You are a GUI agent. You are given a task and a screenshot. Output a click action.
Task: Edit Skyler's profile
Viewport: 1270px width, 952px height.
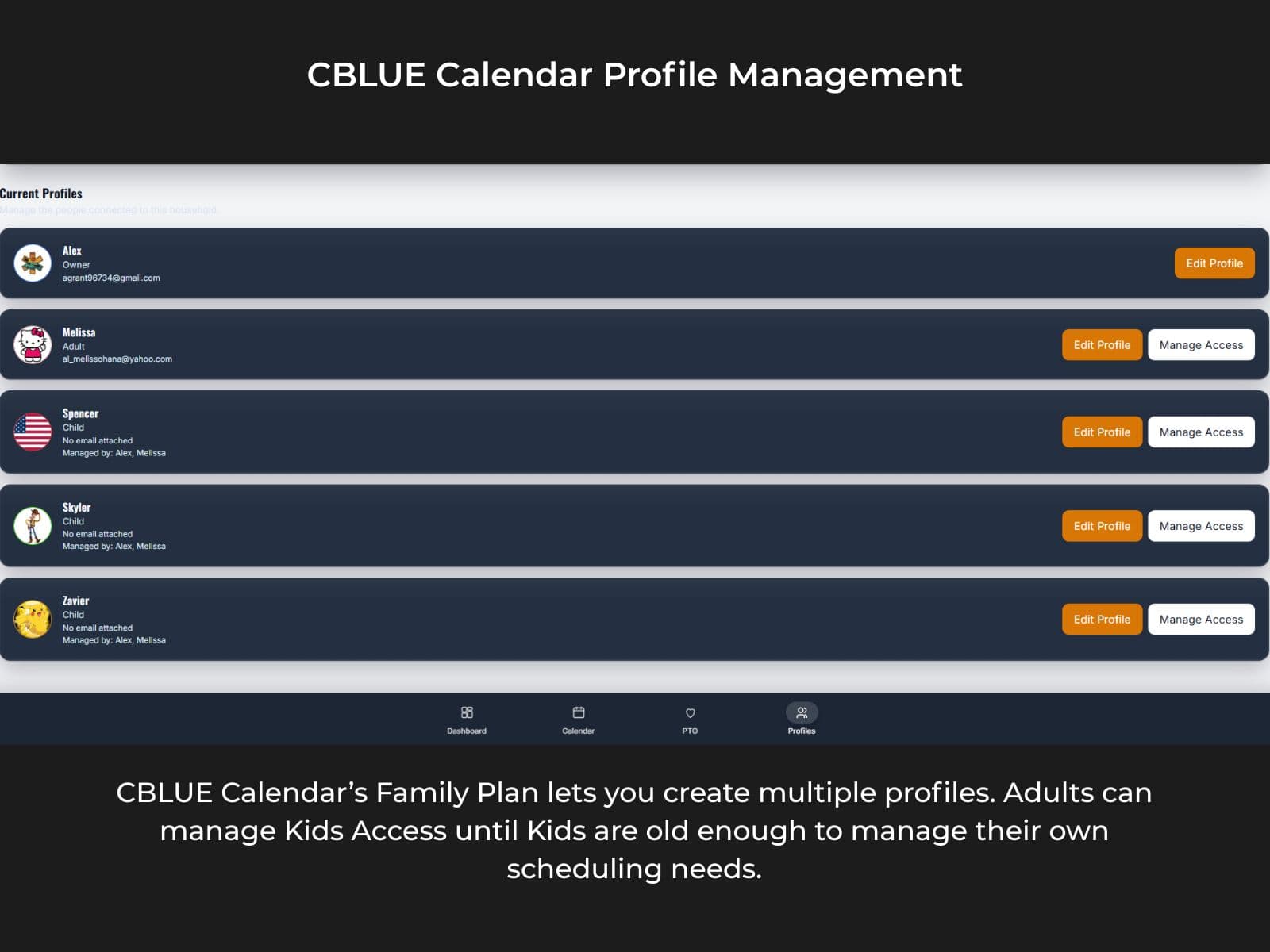tap(1102, 525)
